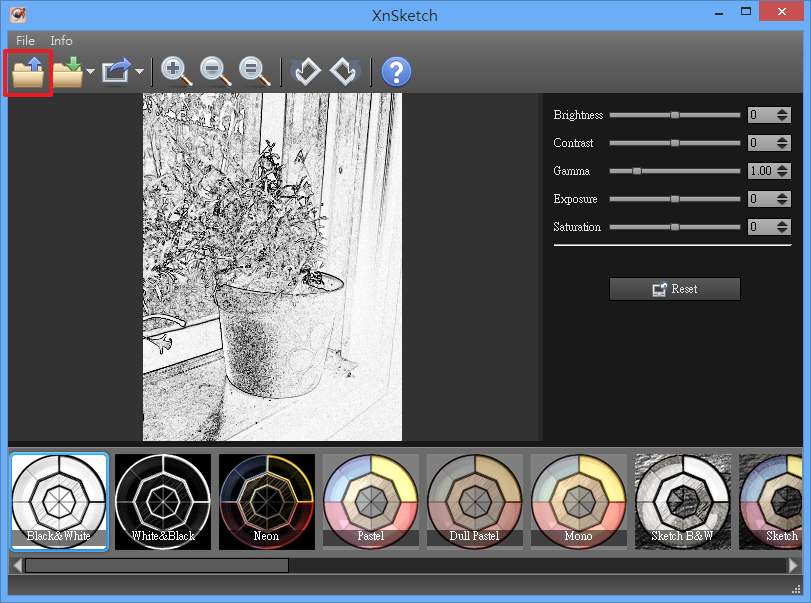The width and height of the screenshot is (811, 603).
Task: Click the Contrast value input field
Action: click(760, 143)
